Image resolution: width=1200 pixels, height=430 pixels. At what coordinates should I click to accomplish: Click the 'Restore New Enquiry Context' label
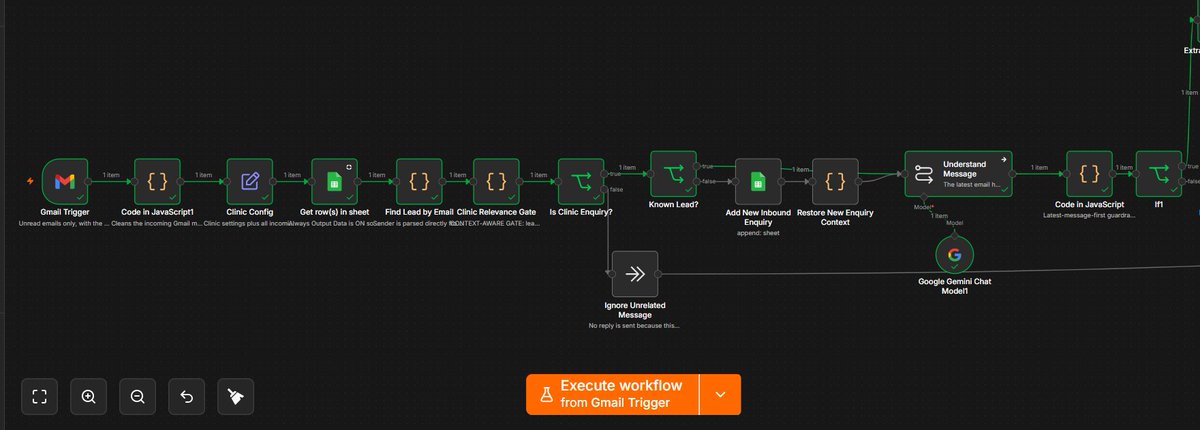(836, 217)
